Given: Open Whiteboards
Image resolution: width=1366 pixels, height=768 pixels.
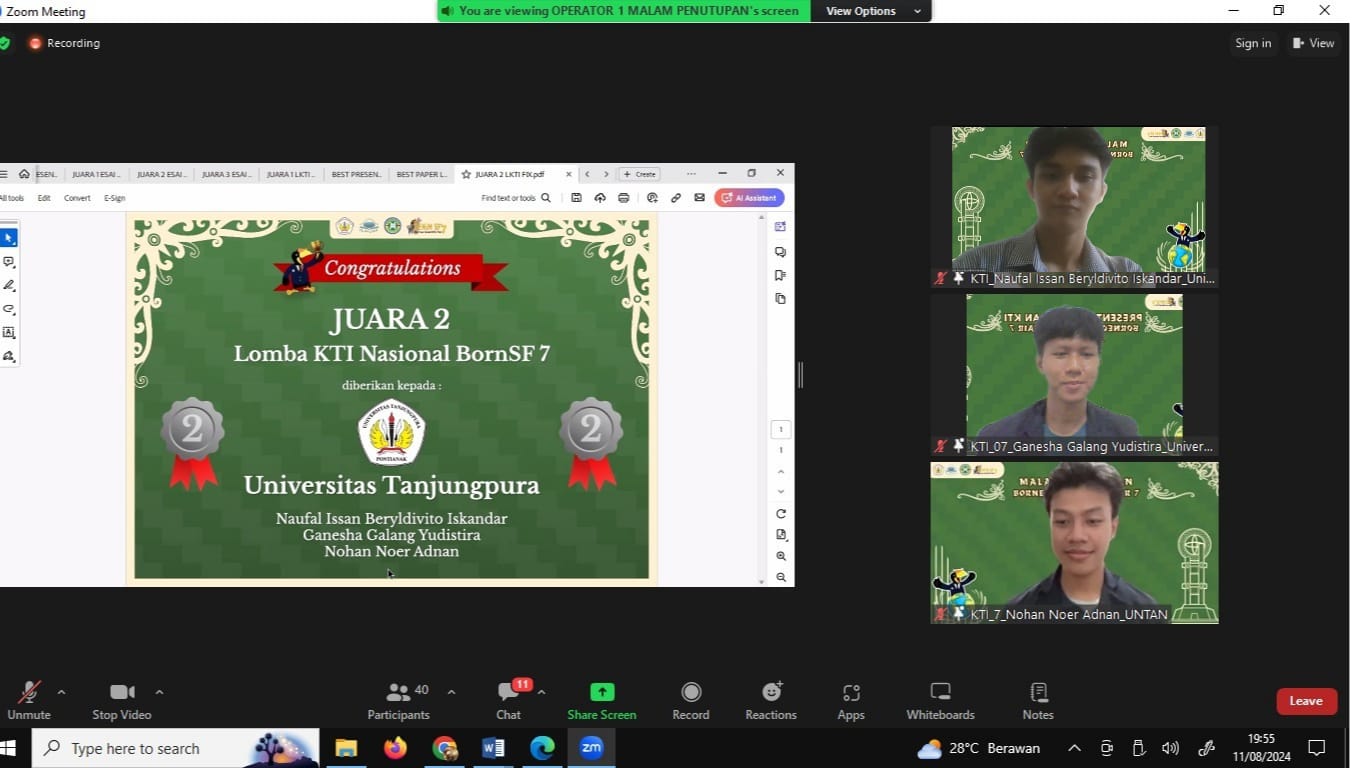Looking at the screenshot, I should tap(940, 700).
